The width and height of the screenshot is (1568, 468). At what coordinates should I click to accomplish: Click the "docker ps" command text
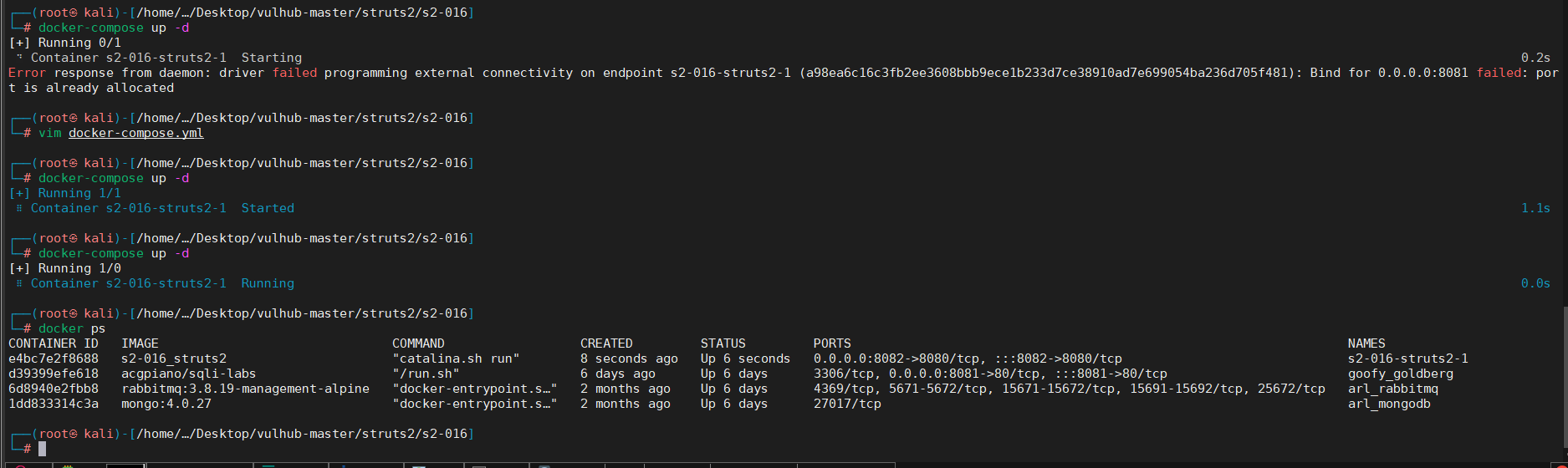pos(72,328)
